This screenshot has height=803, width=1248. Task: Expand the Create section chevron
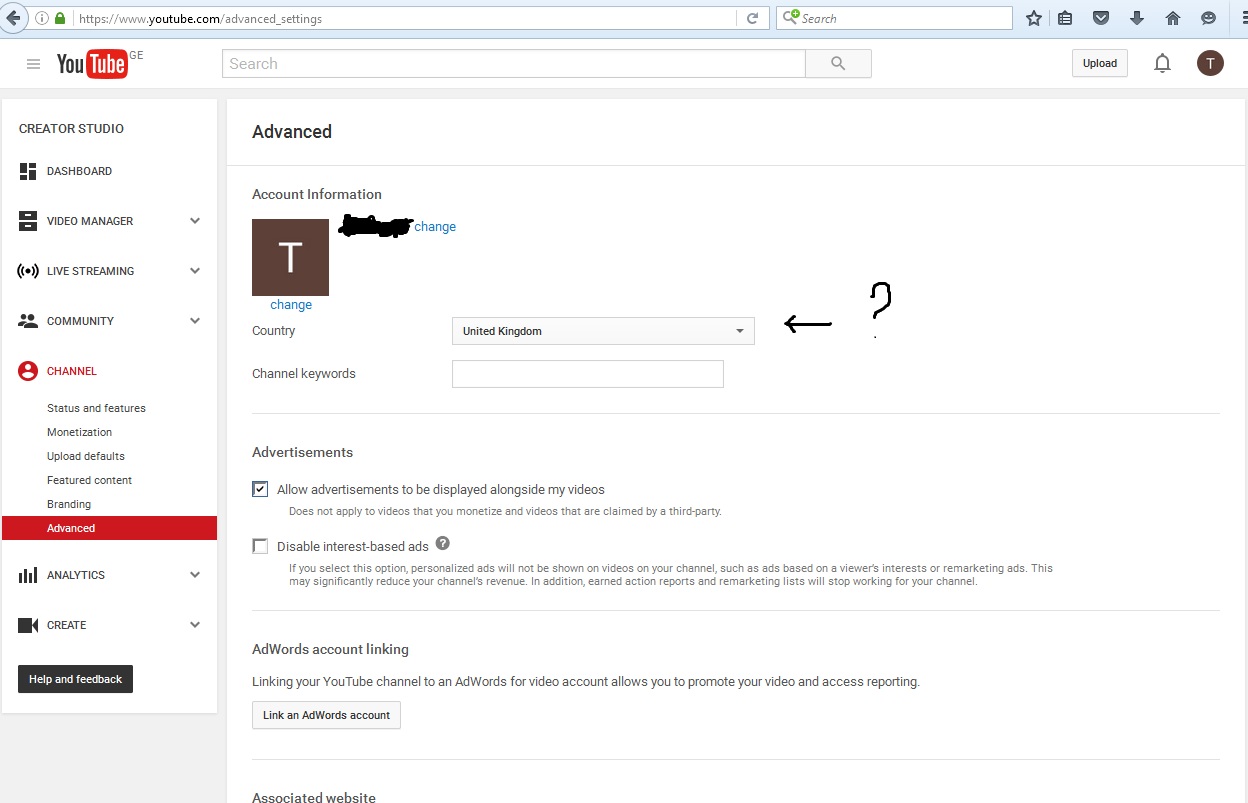click(195, 625)
